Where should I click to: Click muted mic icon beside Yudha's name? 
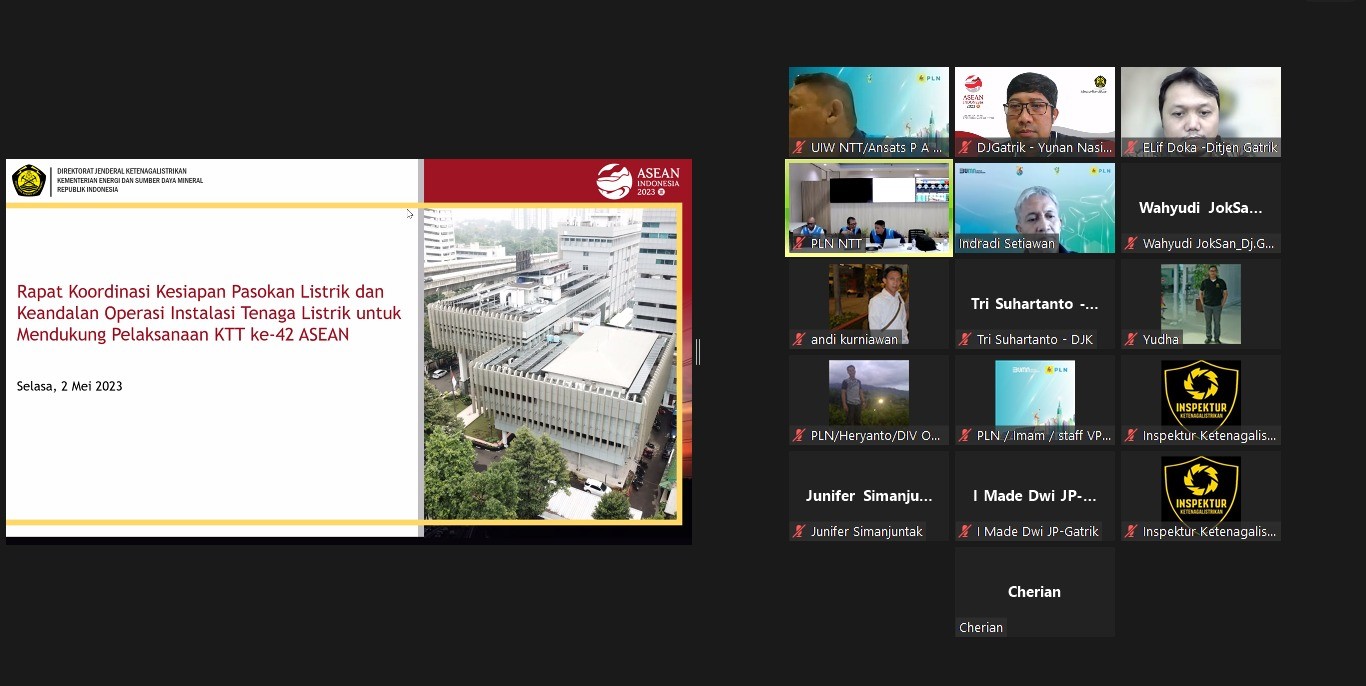pyautogui.click(x=1131, y=340)
